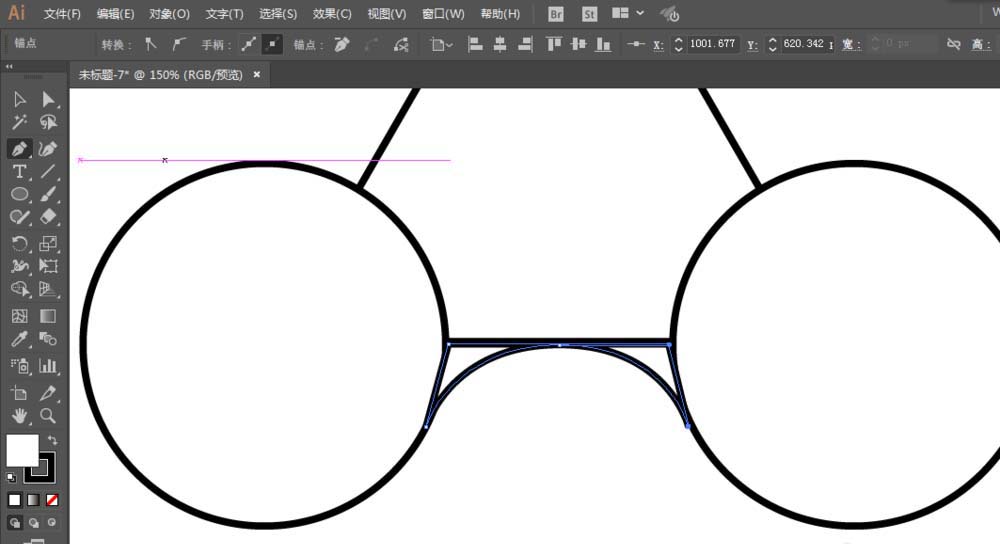
Task: Choose the Symbol Sprayer tool
Action: (20, 365)
